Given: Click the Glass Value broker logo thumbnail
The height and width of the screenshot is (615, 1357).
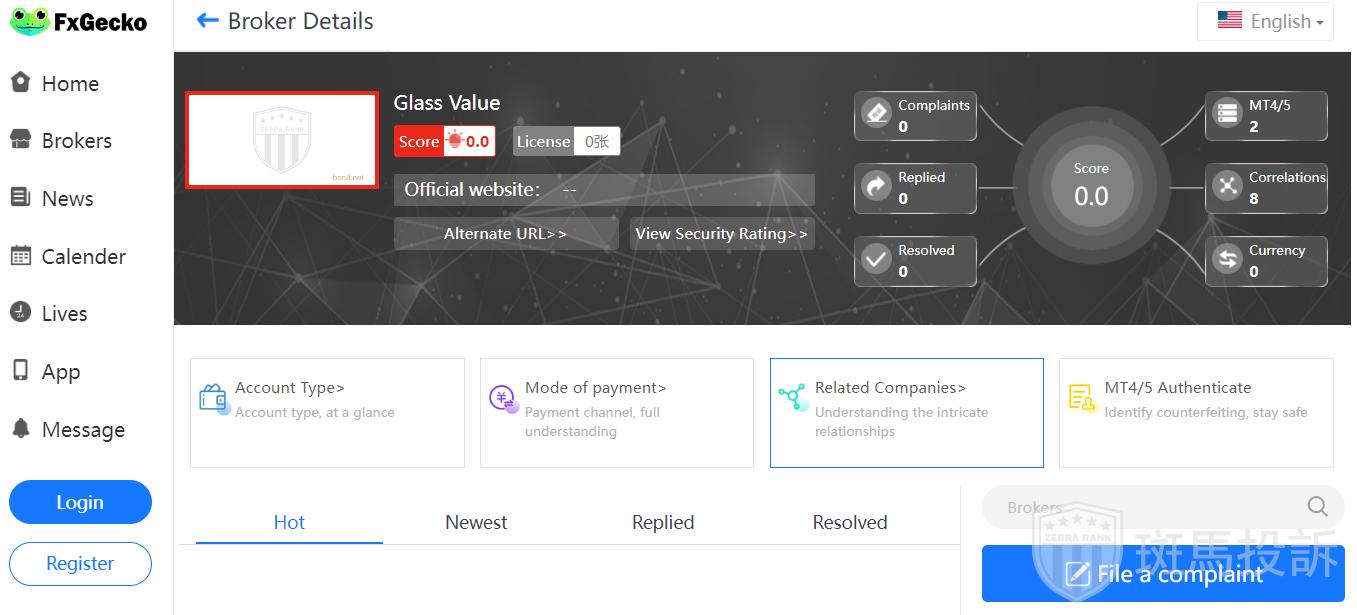Looking at the screenshot, I should tap(282, 140).
